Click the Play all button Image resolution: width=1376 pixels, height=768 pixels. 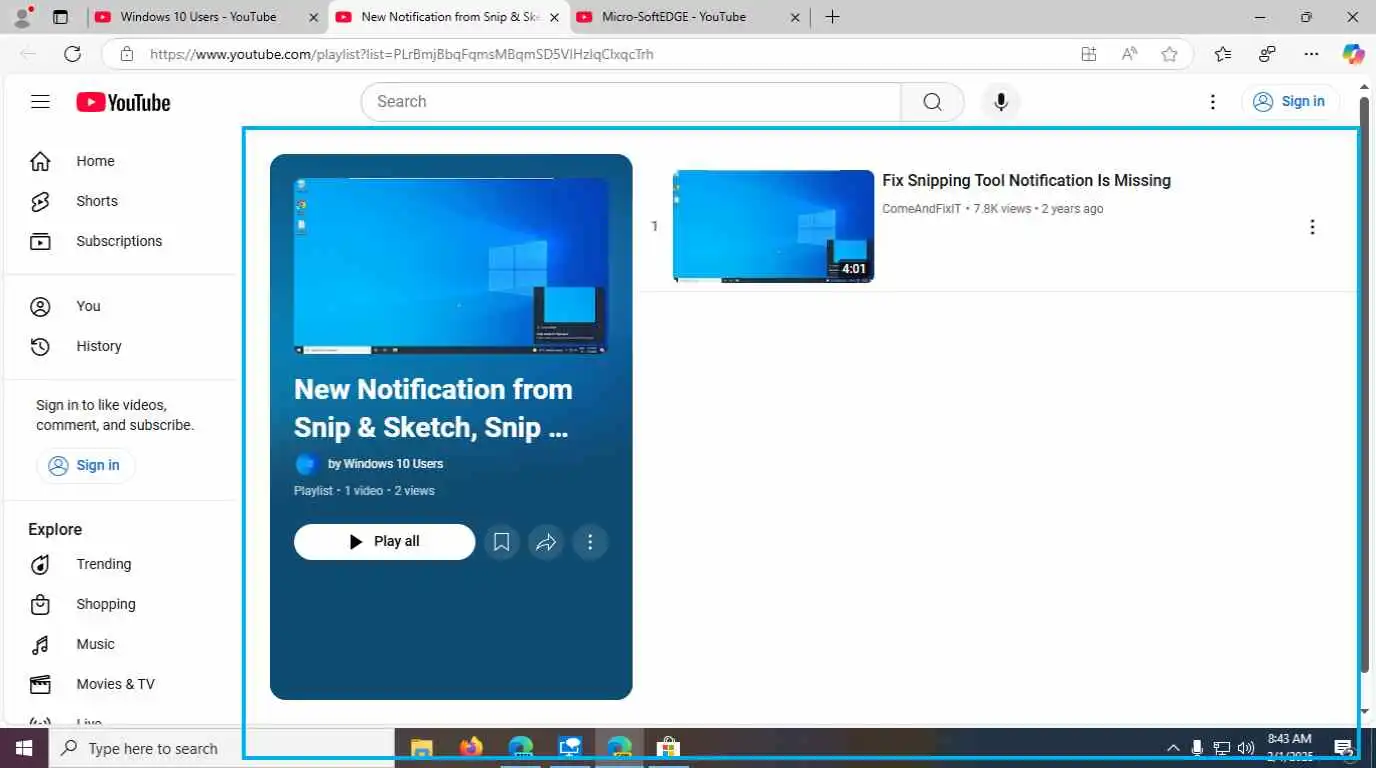[384, 542]
